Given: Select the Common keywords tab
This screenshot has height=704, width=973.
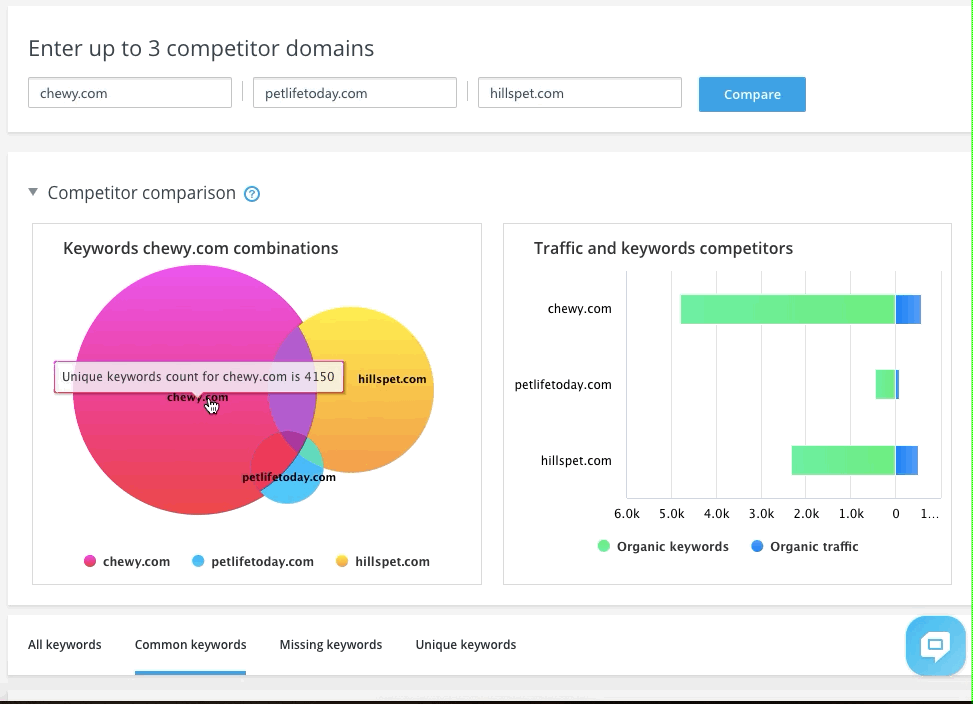Looking at the screenshot, I should [x=191, y=644].
